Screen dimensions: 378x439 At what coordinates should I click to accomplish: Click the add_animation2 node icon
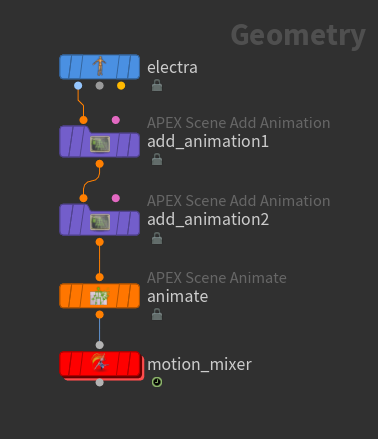tap(100, 222)
